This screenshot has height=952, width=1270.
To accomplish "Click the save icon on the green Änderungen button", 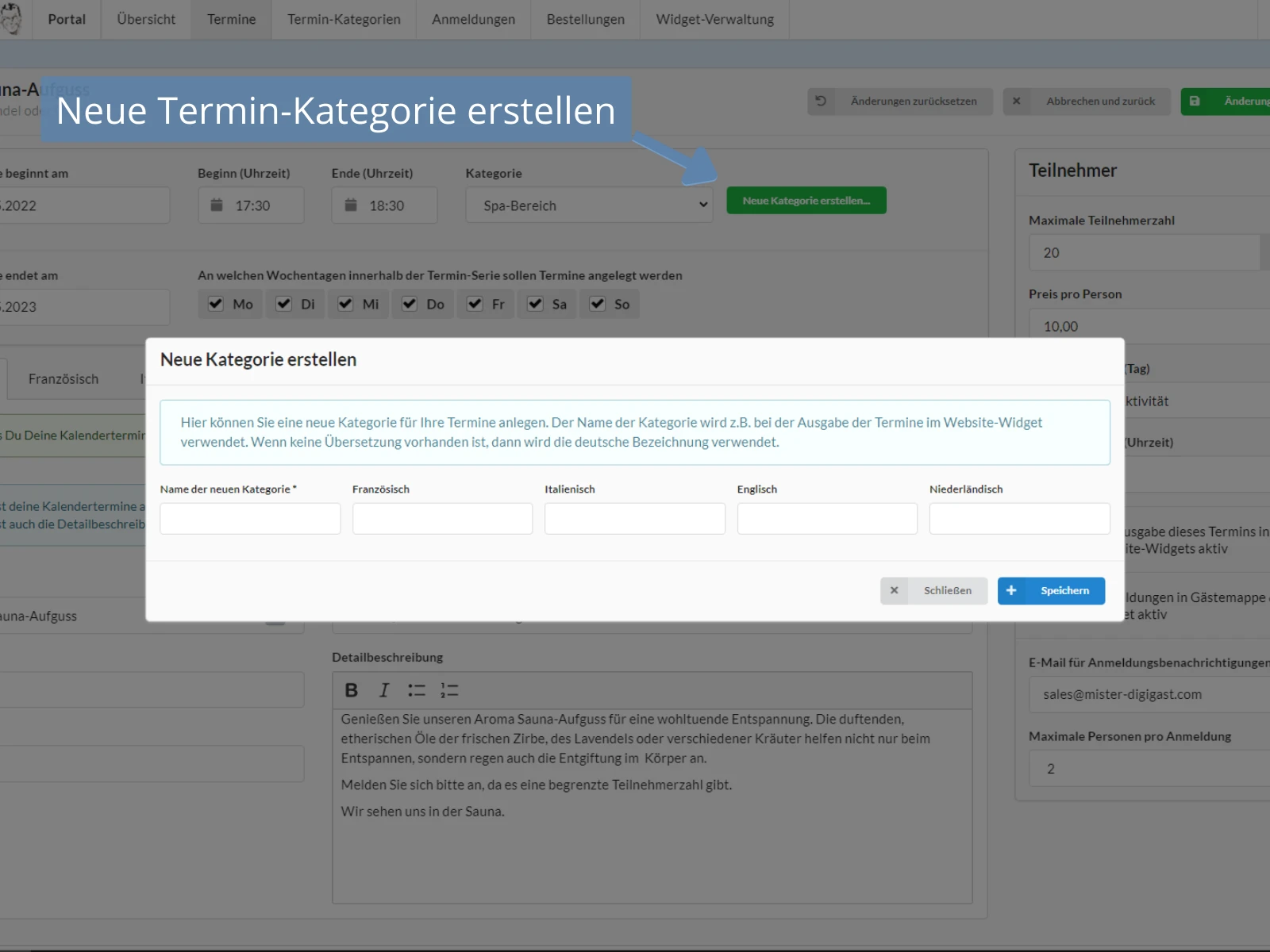I will tap(1195, 102).
